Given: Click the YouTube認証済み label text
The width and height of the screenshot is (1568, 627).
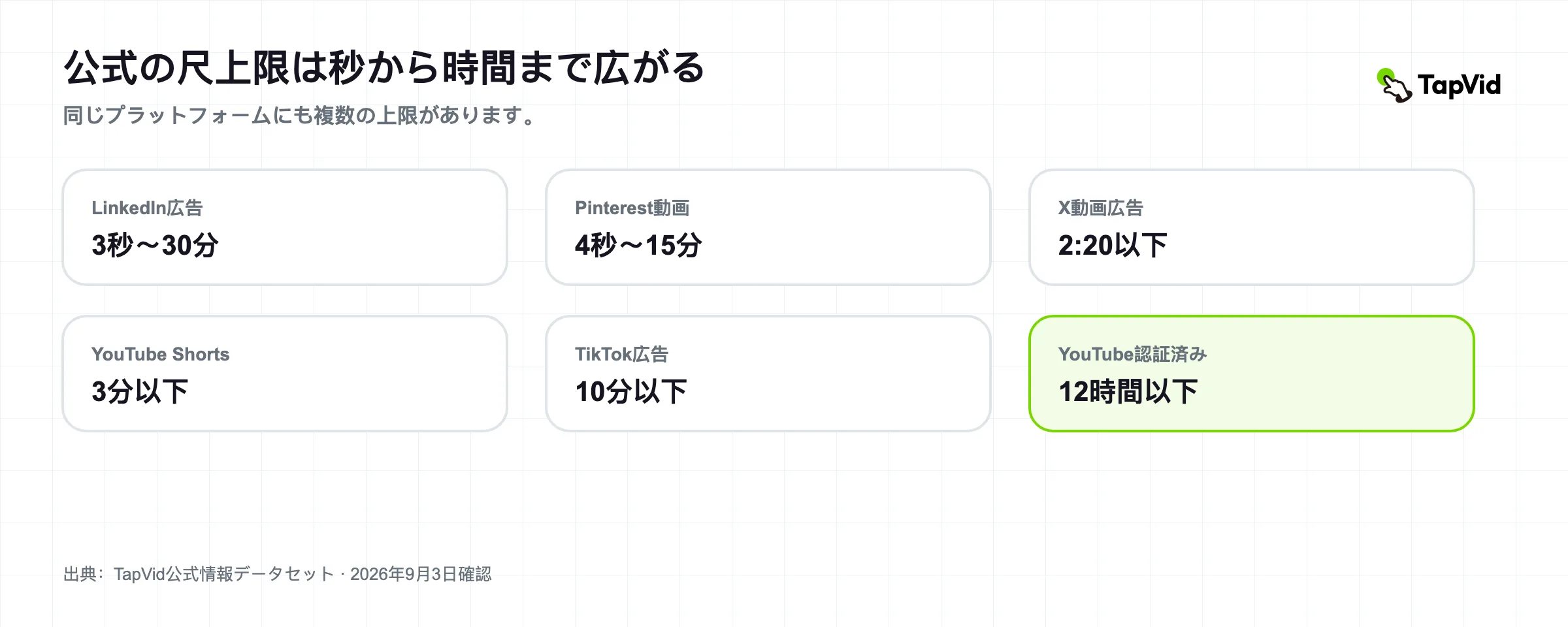Looking at the screenshot, I should click(x=1133, y=354).
